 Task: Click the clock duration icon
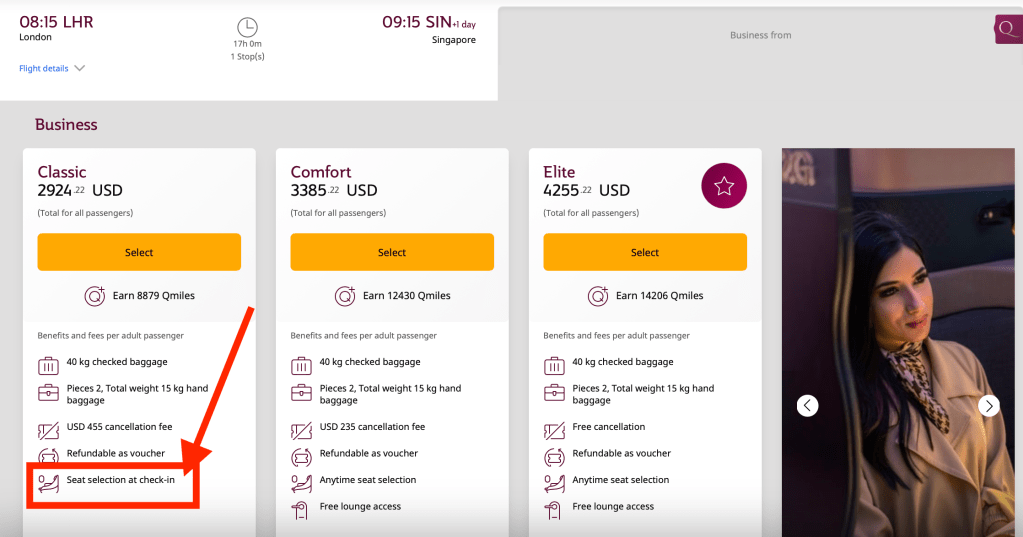click(x=247, y=28)
